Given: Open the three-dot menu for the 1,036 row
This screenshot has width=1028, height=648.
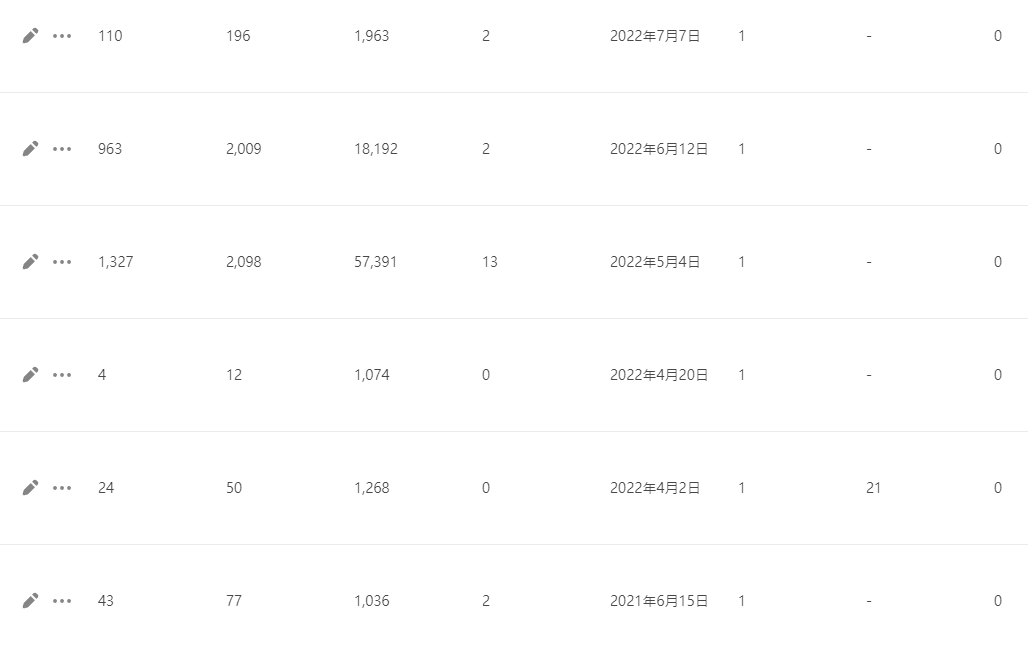Looking at the screenshot, I should [x=62, y=600].
